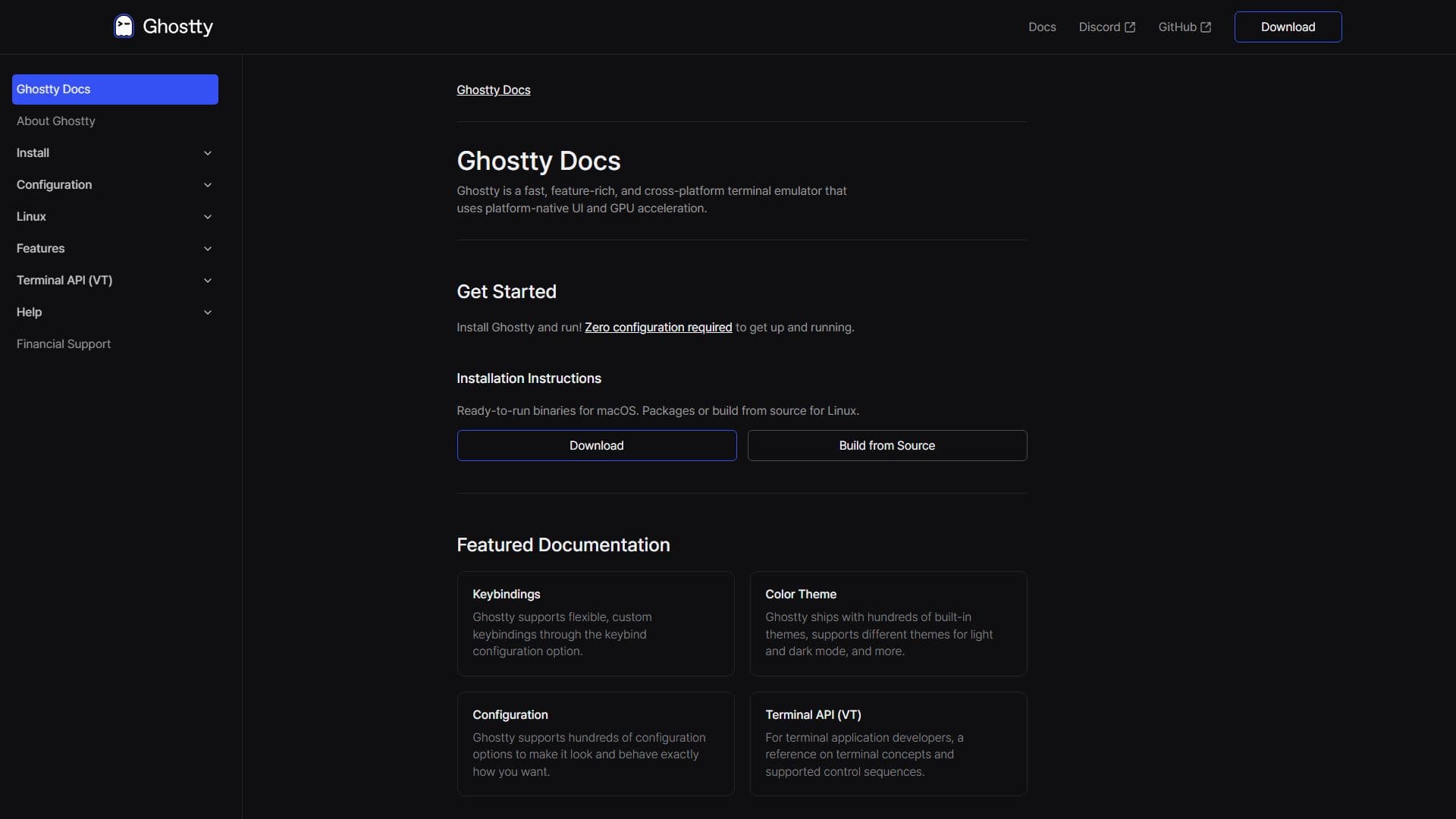Open Financial Support in the sidebar
1456x819 pixels.
tap(64, 344)
